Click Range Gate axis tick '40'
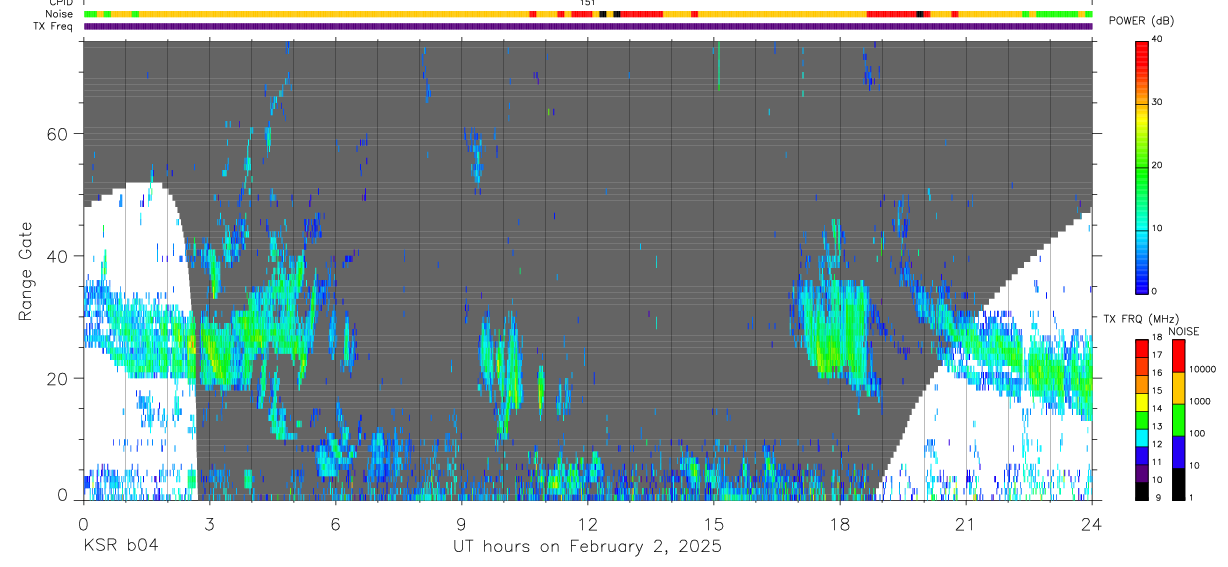Viewport: 1228px width, 567px height. [x=58, y=256]
